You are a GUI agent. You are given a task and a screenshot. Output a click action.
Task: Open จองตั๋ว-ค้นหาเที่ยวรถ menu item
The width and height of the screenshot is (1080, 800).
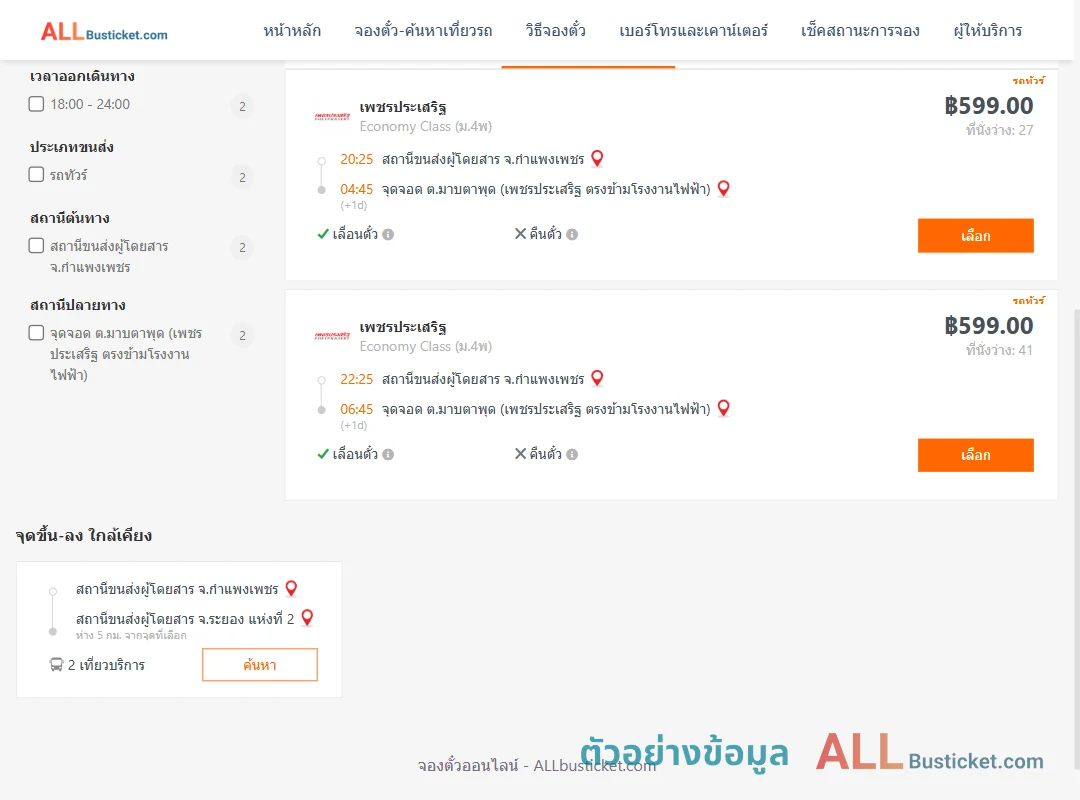(x=424, y=31)
